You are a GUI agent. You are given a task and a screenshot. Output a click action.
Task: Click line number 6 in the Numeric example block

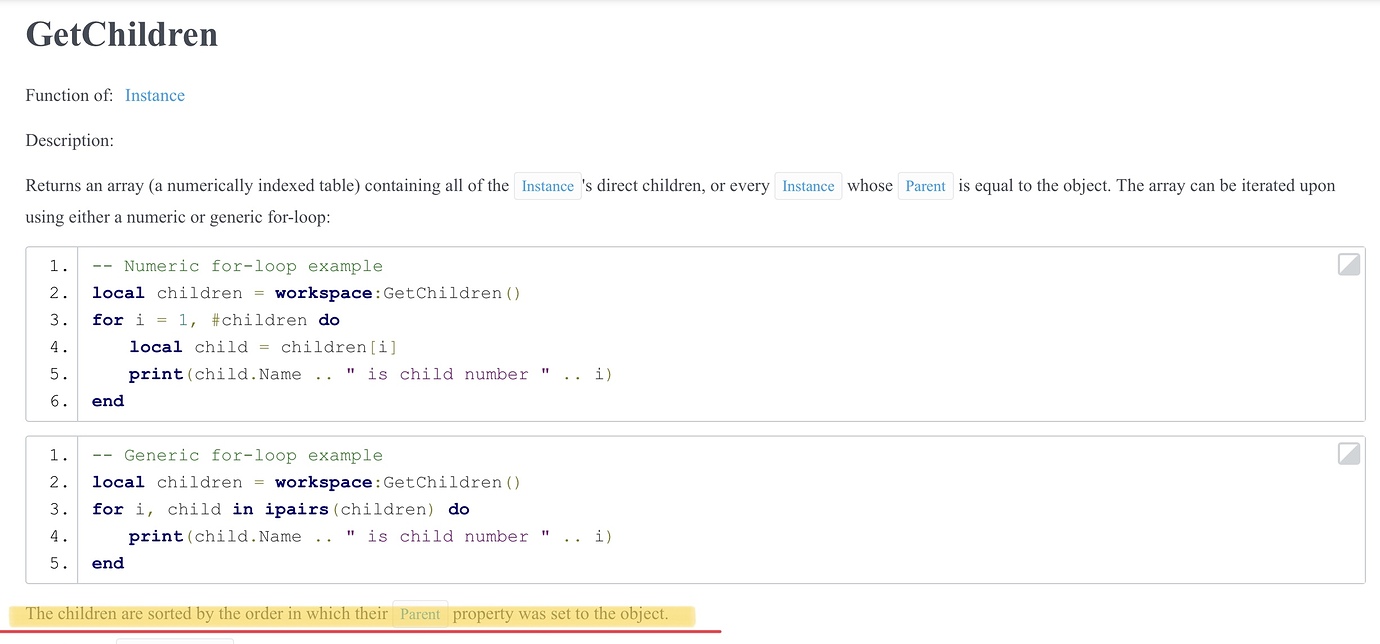pyautogui.click(x=58, y=401)
